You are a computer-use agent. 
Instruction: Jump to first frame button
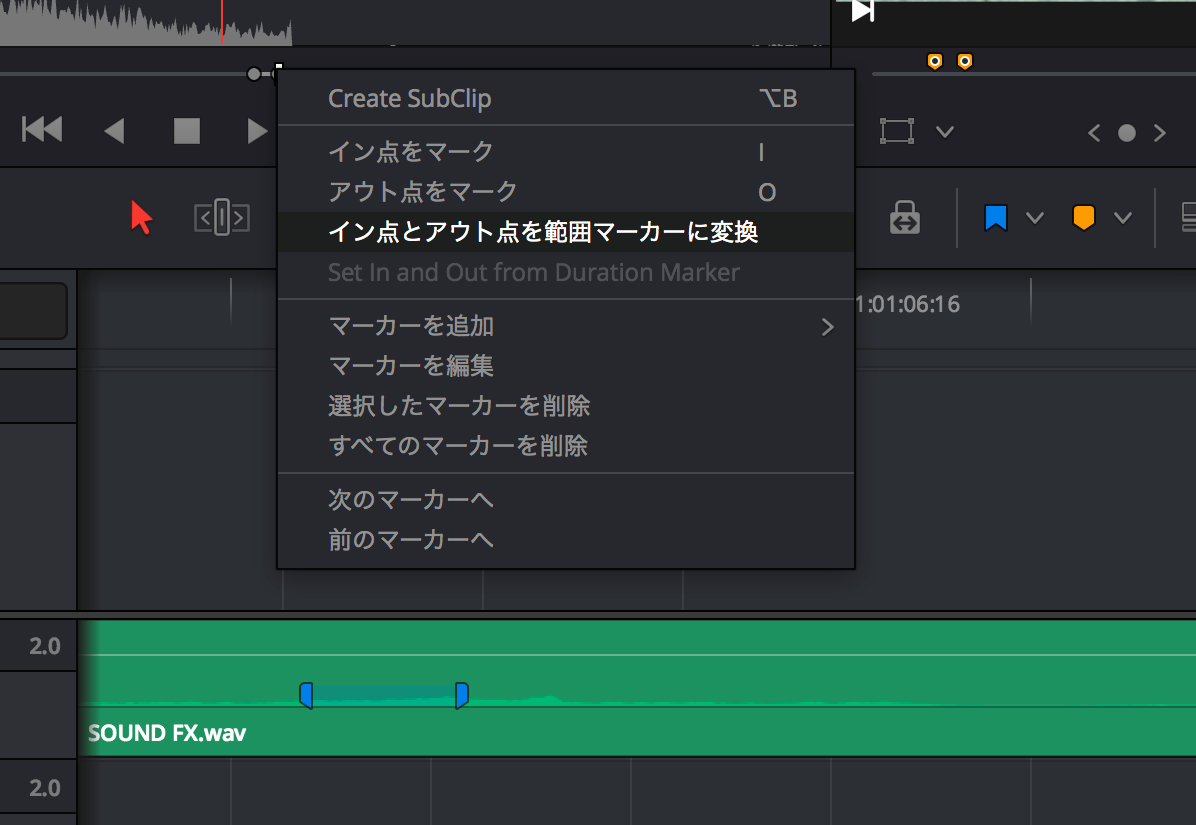pos(42,130)
